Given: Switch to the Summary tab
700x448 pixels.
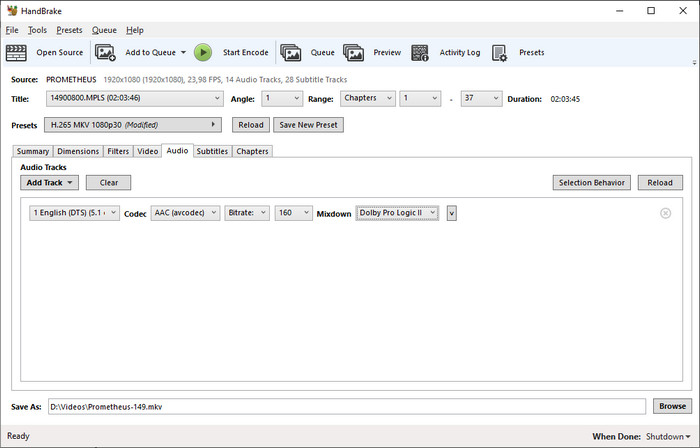Looking at the screenshot, I should pos(33,151).
